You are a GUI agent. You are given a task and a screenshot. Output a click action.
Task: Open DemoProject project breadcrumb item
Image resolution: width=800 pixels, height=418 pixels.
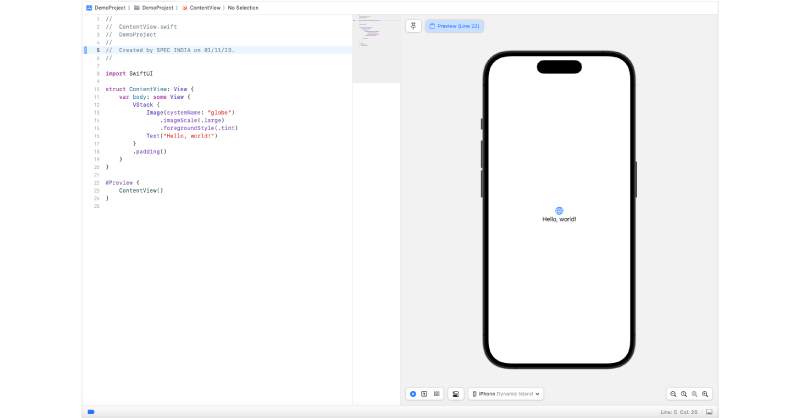coord(110,8)
